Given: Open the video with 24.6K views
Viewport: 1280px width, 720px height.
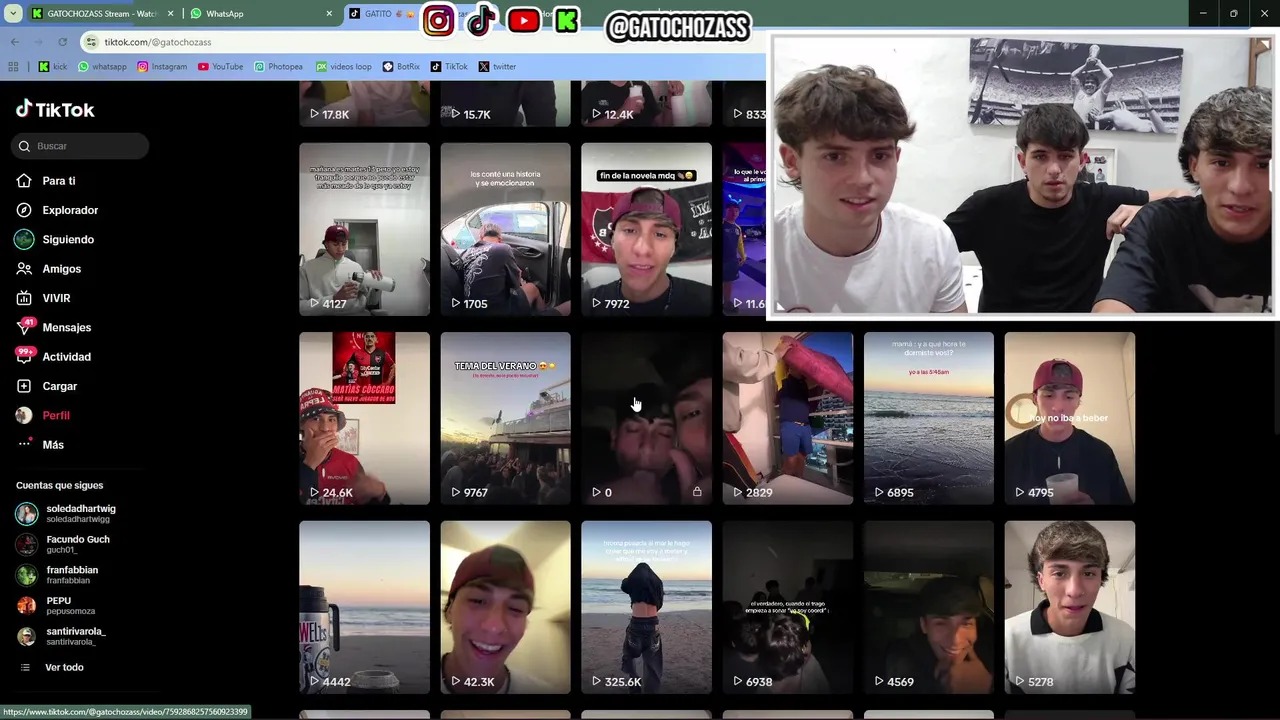Looking at the screenshot, I should (364, 418).
